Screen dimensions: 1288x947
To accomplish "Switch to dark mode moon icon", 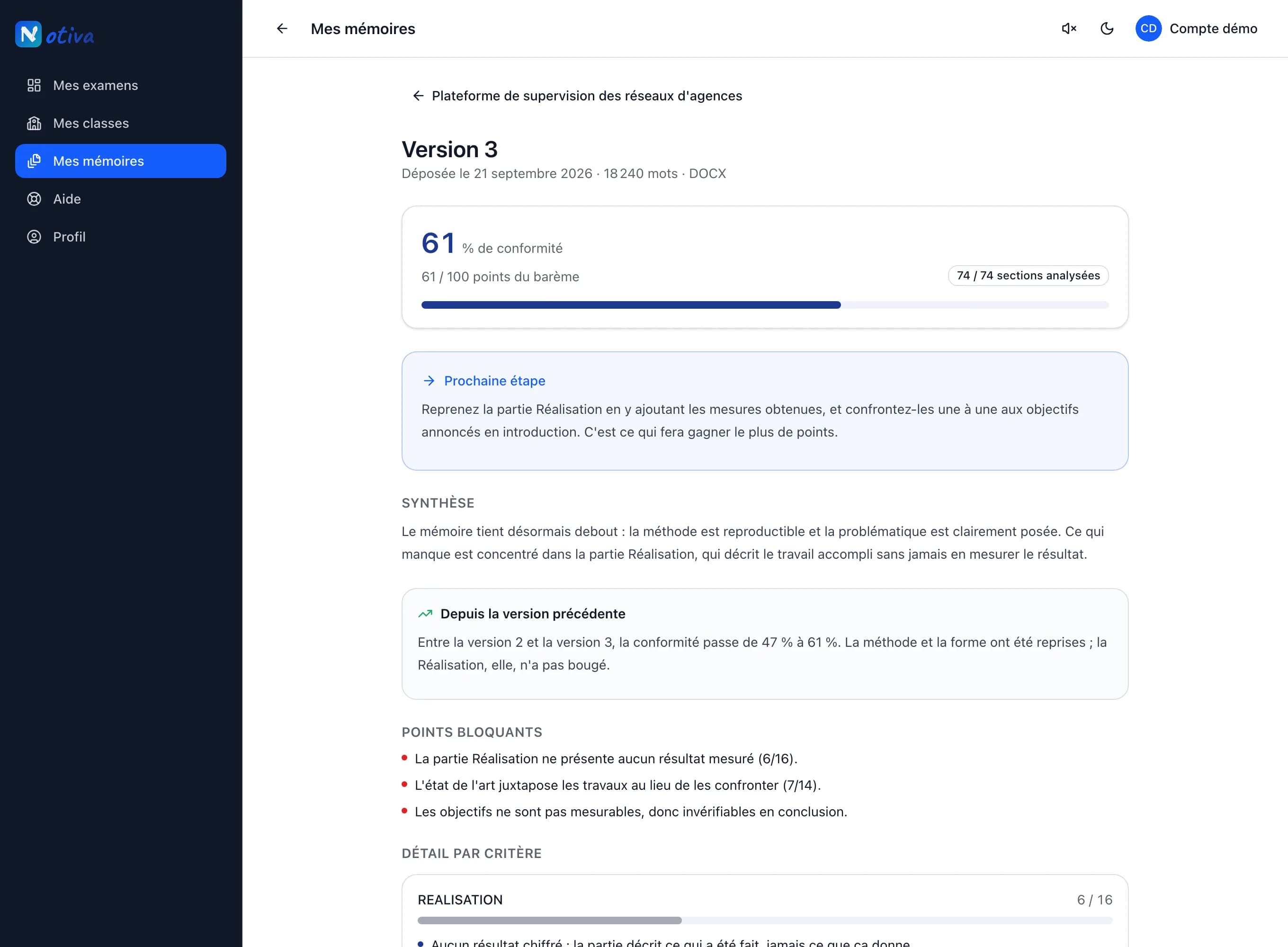I will 1107,29.
